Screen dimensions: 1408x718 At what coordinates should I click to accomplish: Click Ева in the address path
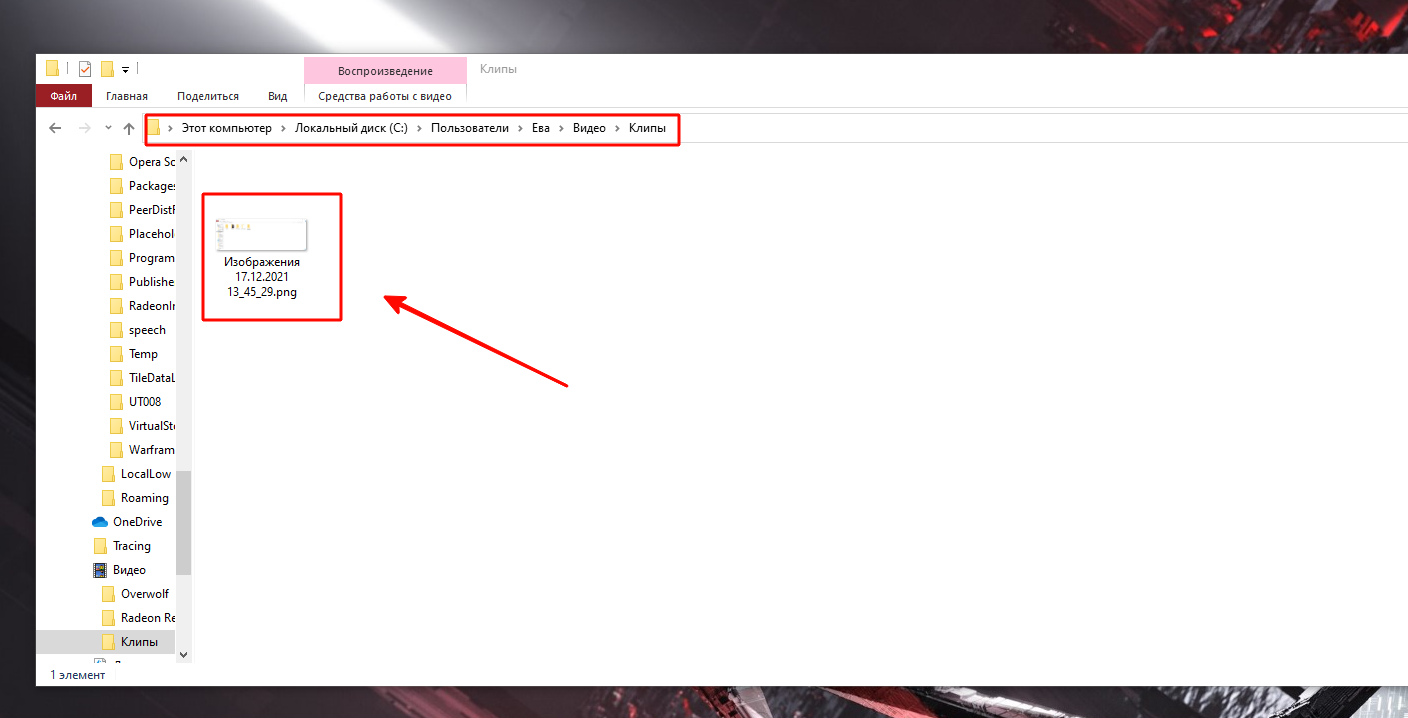point(541,128)
